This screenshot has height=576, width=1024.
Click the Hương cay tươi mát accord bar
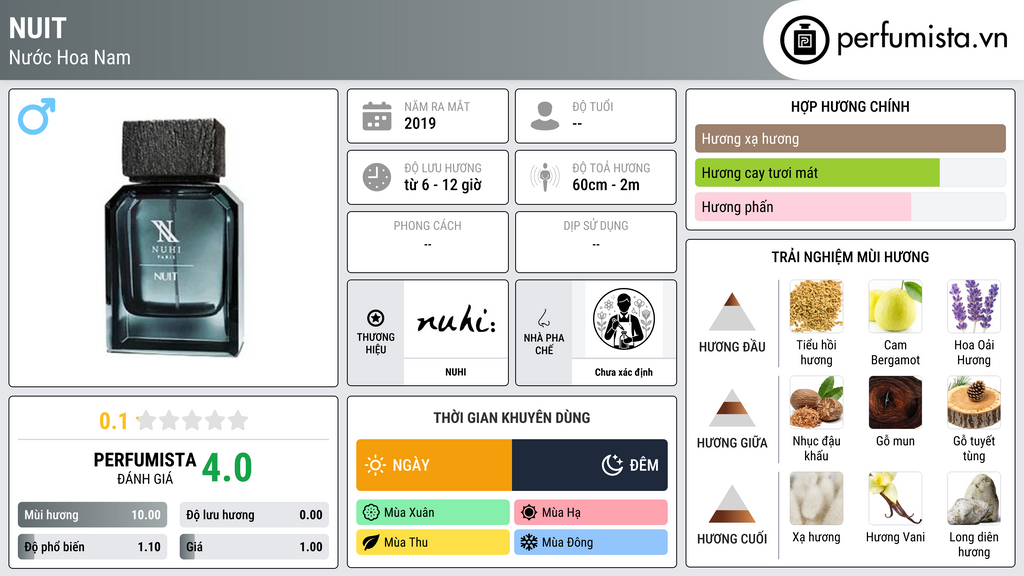[850, 173]
